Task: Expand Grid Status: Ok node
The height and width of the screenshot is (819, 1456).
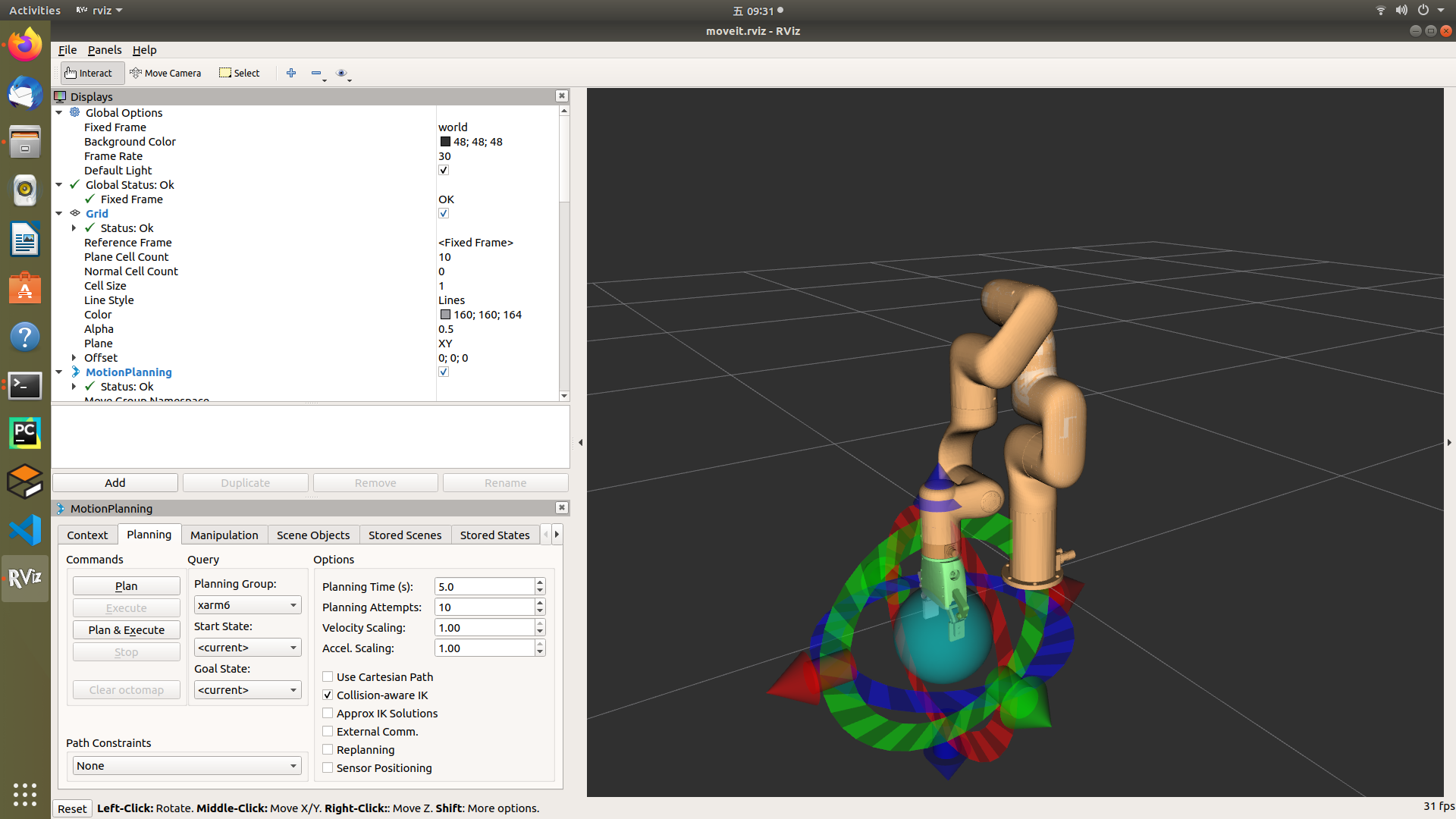Action: (74, 227)
